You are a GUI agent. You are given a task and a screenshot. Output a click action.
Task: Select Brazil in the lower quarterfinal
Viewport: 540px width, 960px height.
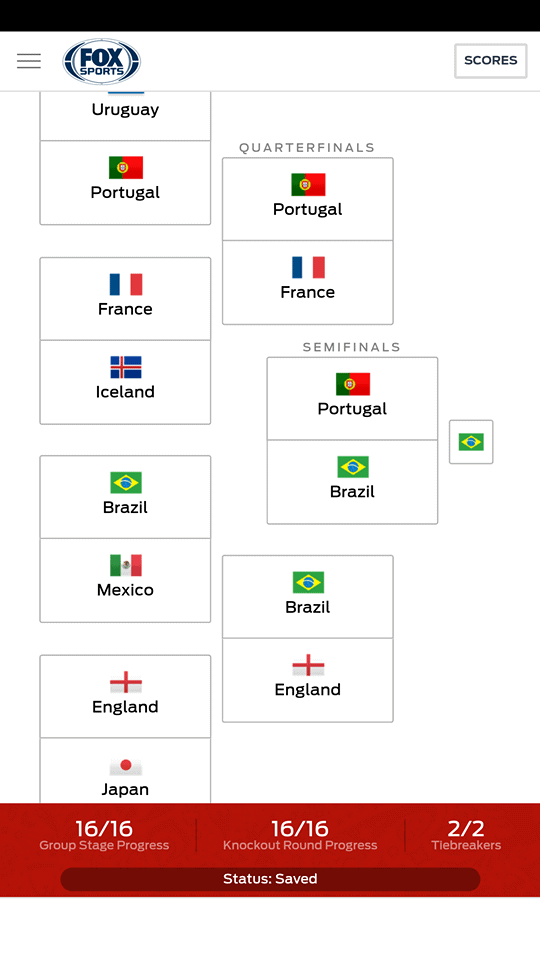pos(307,597)
